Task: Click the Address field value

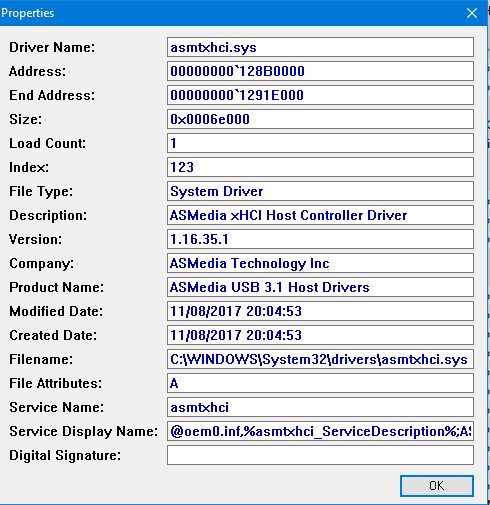Action: (x=320, y=71)
